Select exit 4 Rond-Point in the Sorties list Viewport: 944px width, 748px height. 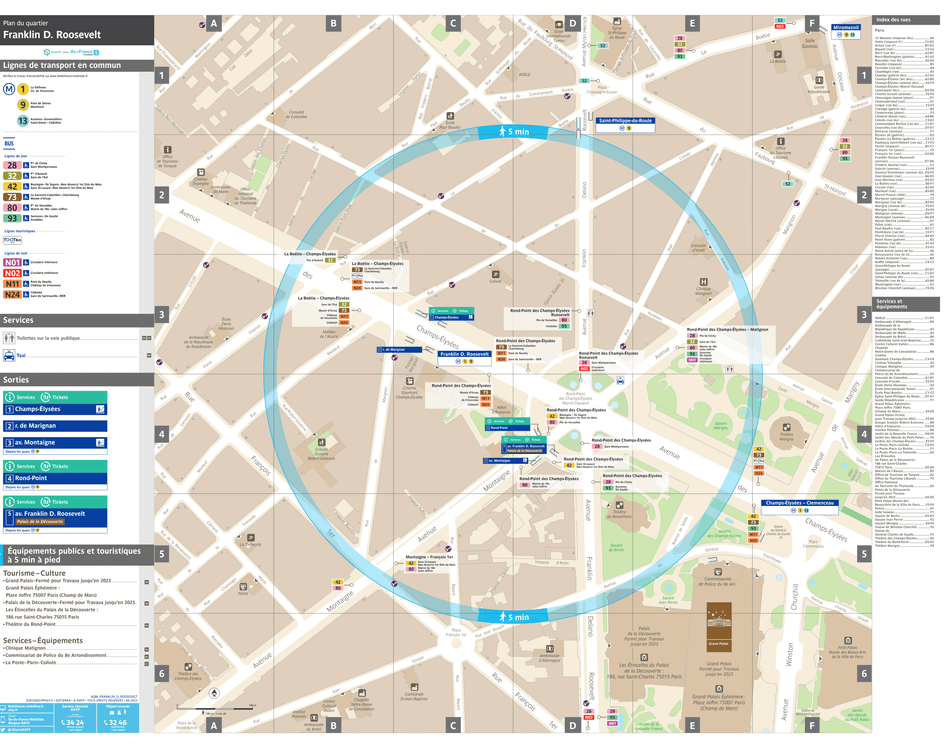pyautogui.click(x=55, y=478)
